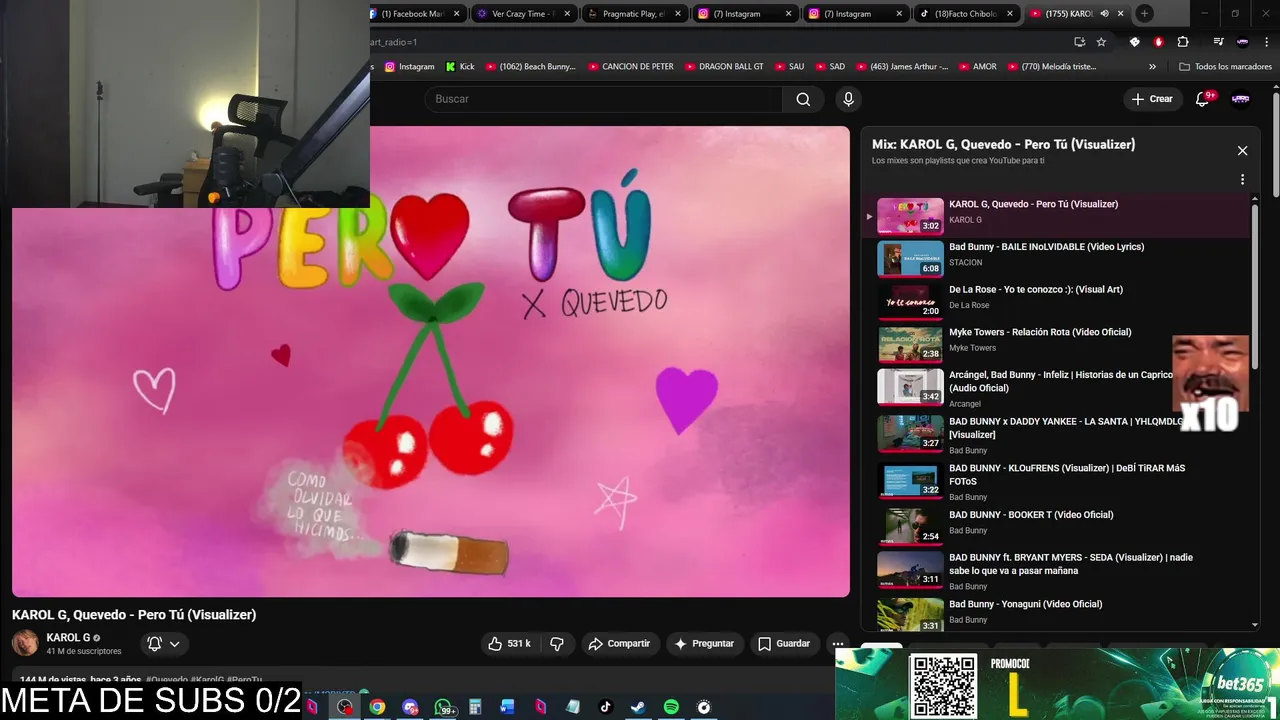Select BAD BUNNY BOOKER T playlist item
The height and width of the screenshot is (720, 1280).
[1056, 527]
